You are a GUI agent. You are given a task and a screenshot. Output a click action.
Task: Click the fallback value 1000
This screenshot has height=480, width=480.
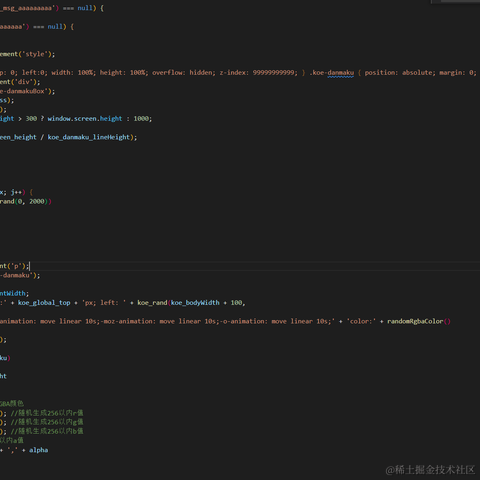coord(141,119)
